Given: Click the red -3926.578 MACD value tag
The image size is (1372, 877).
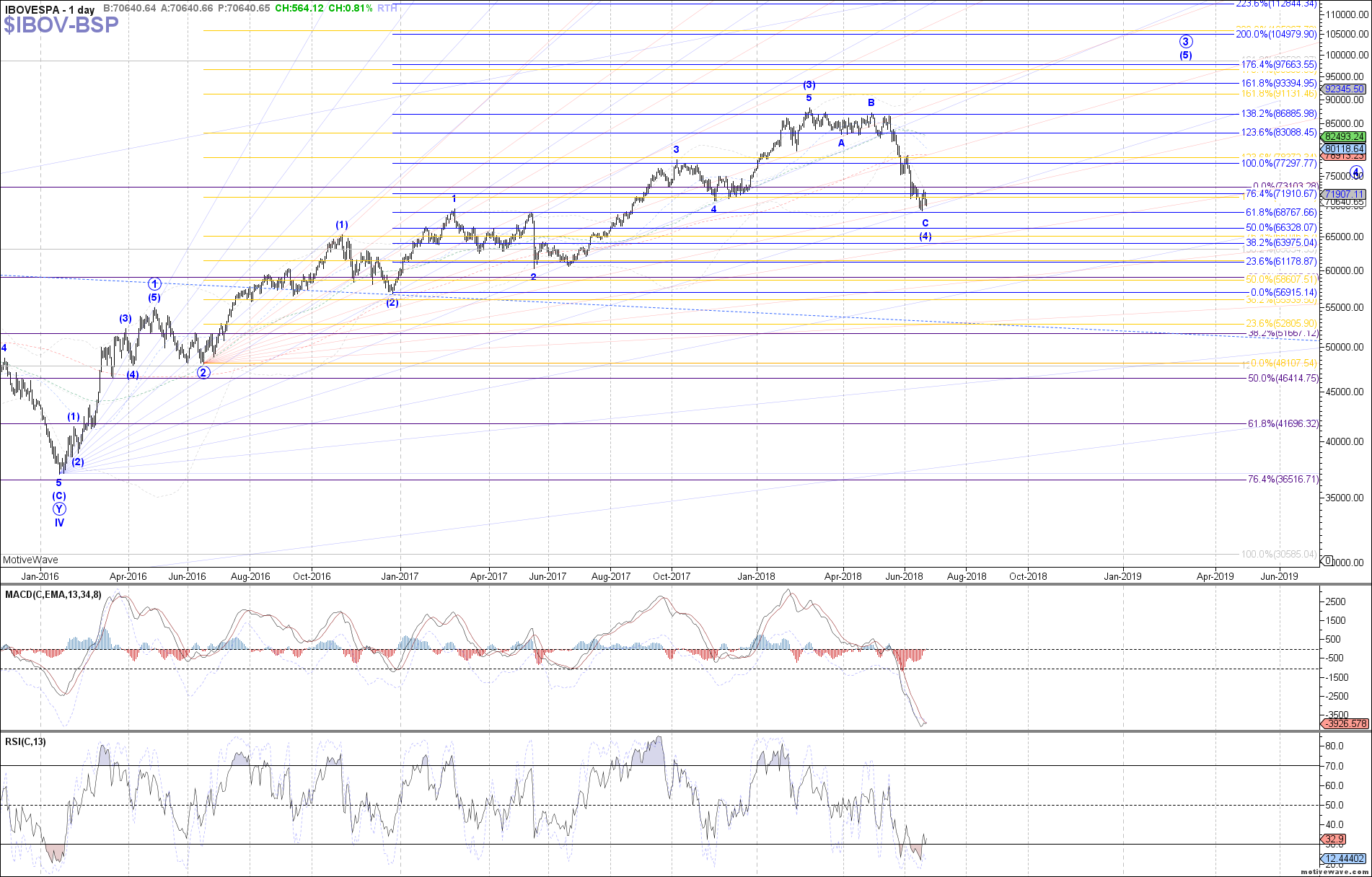Looking at the screenshot, I should pos(1345,723).
